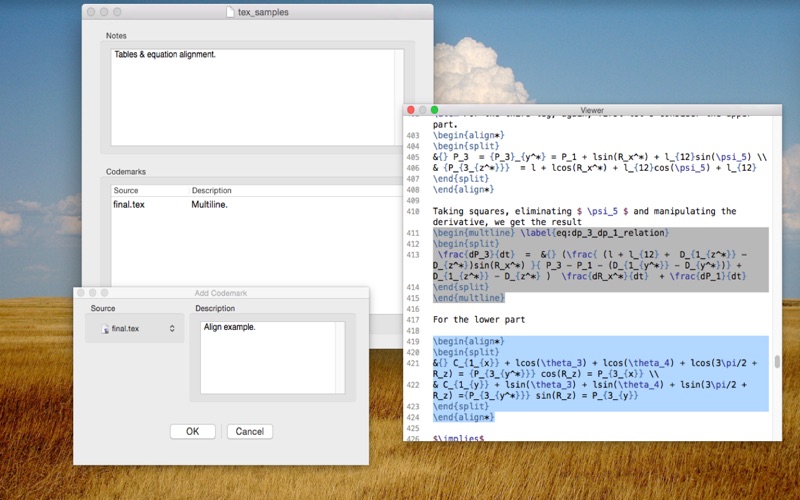800x500 pixels.
Task: Select the final.tex Multiline codemark row
Action: (257, 205)
